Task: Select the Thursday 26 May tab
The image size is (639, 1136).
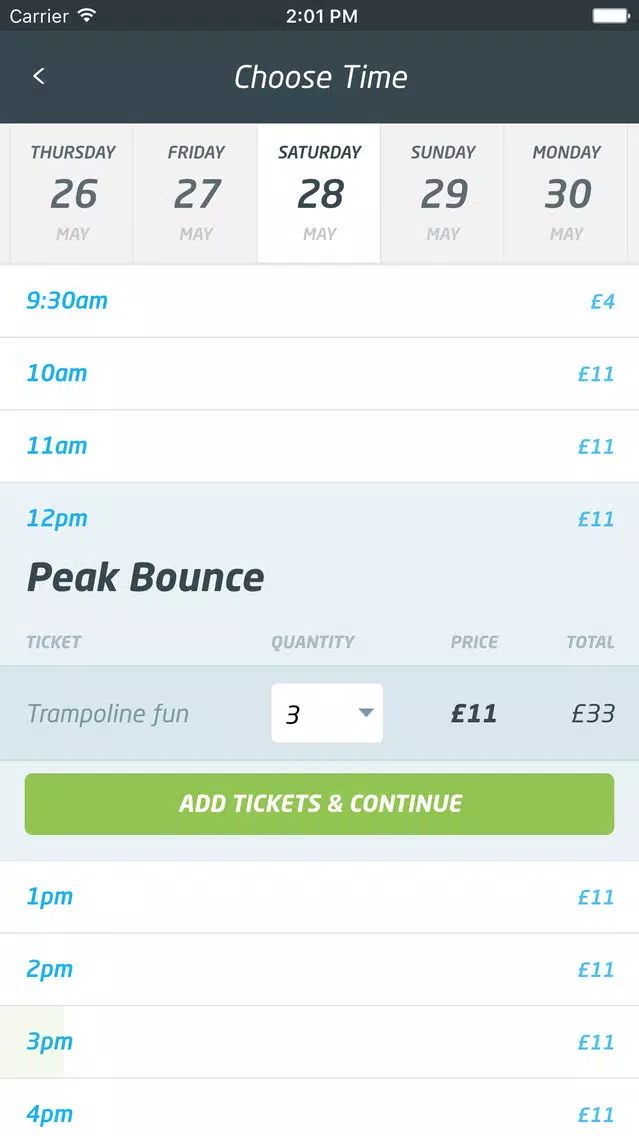Action: point(72,193)
